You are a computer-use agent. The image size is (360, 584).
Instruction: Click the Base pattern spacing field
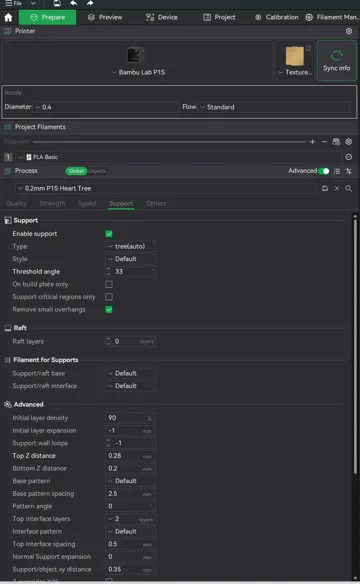pyautogui.click(x=130, y=494)
